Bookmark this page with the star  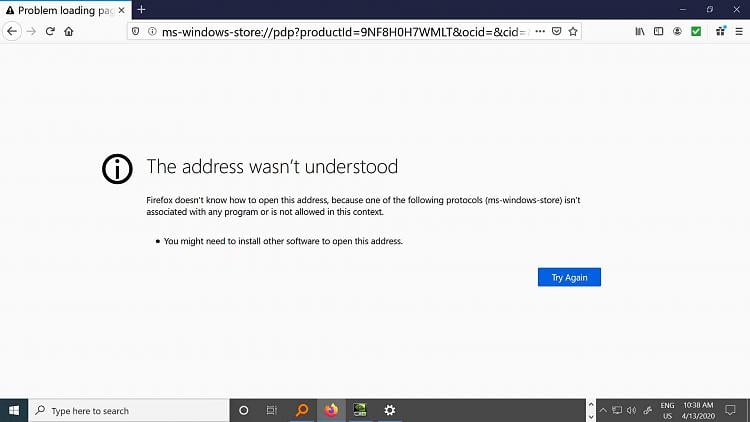pyautogui.click(x=573, y=32)
